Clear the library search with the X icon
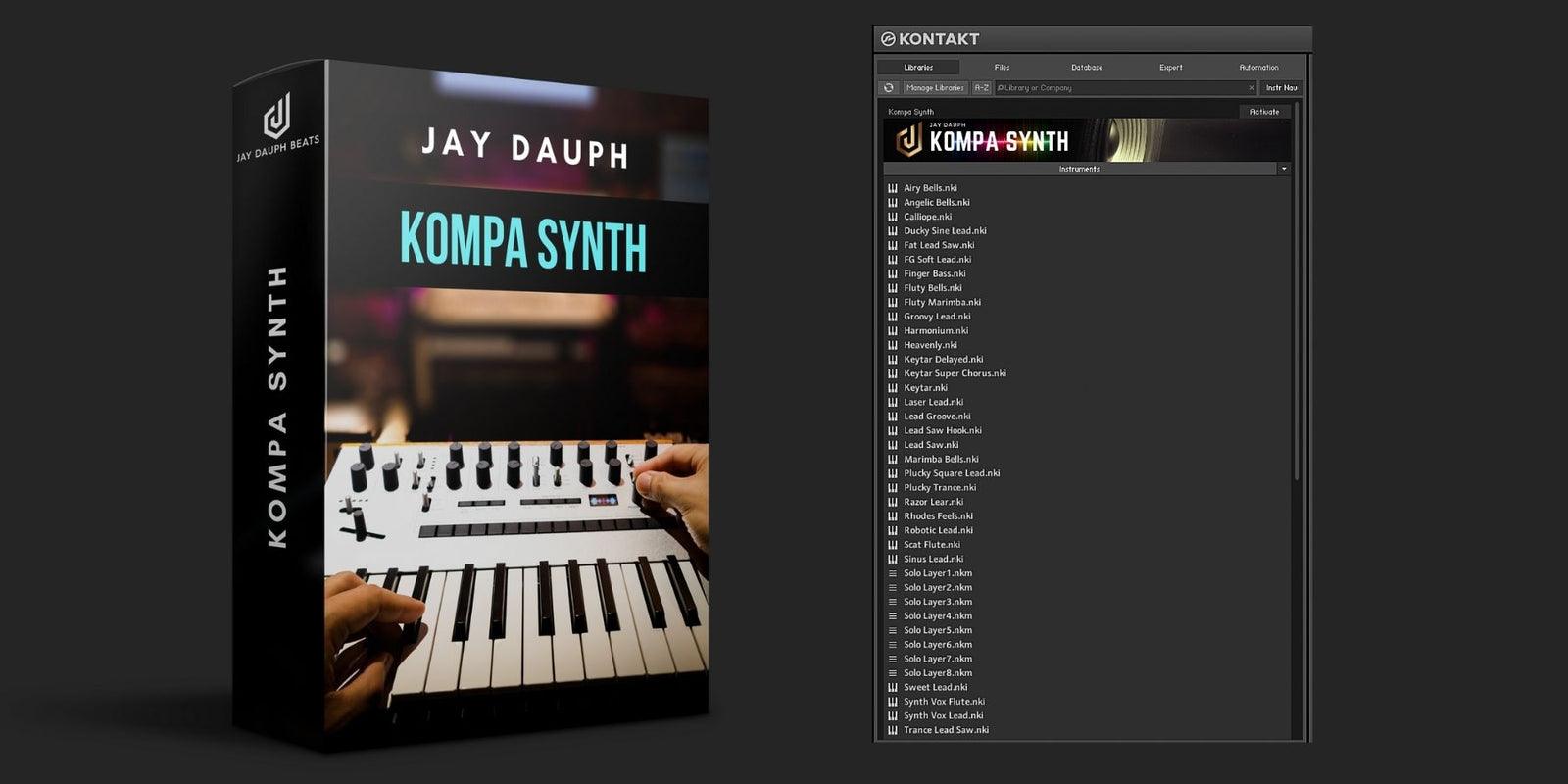Screen dimensions: 1568x784 [x=1251, y=88]
